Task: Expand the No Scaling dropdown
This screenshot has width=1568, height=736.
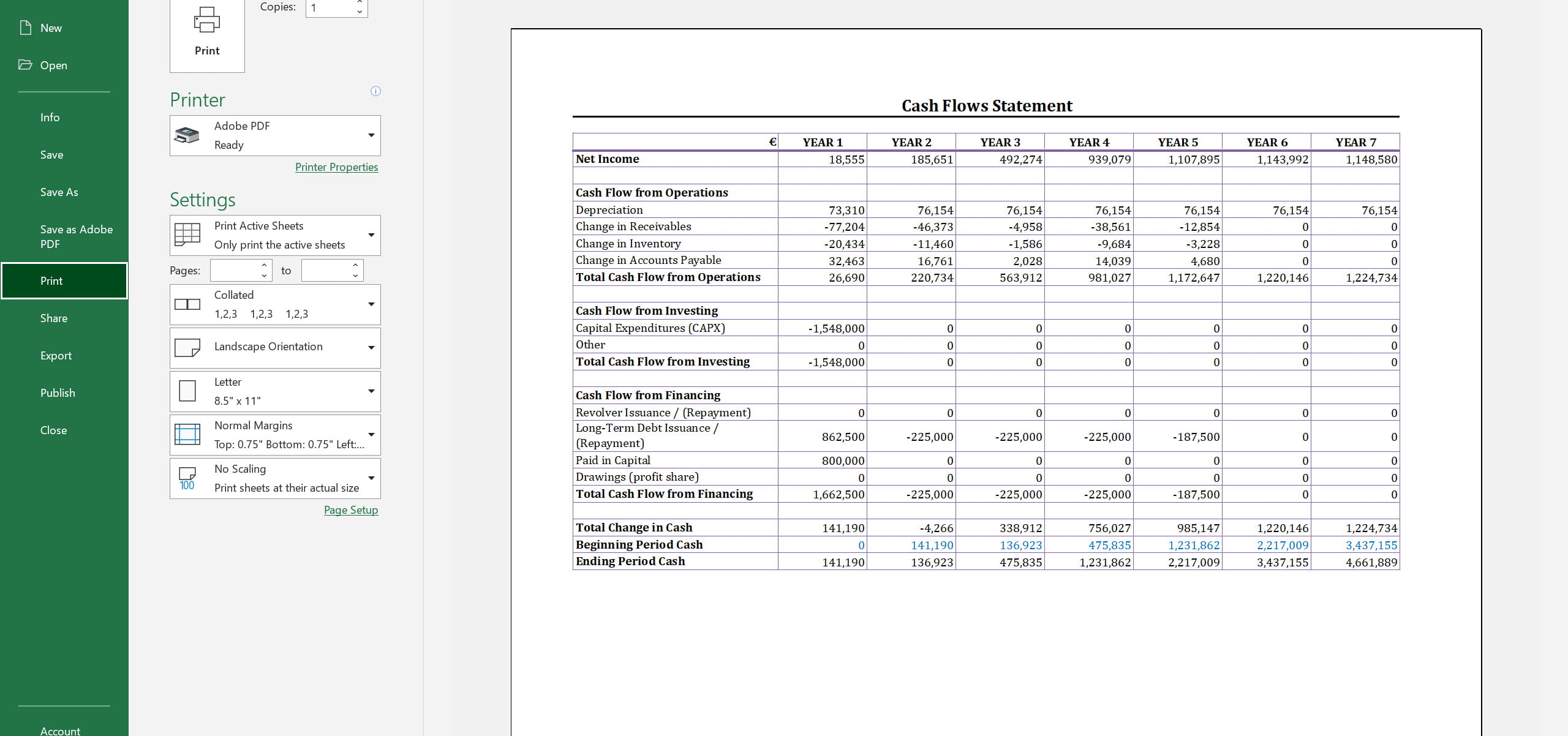Action: (x=371, y=478)
